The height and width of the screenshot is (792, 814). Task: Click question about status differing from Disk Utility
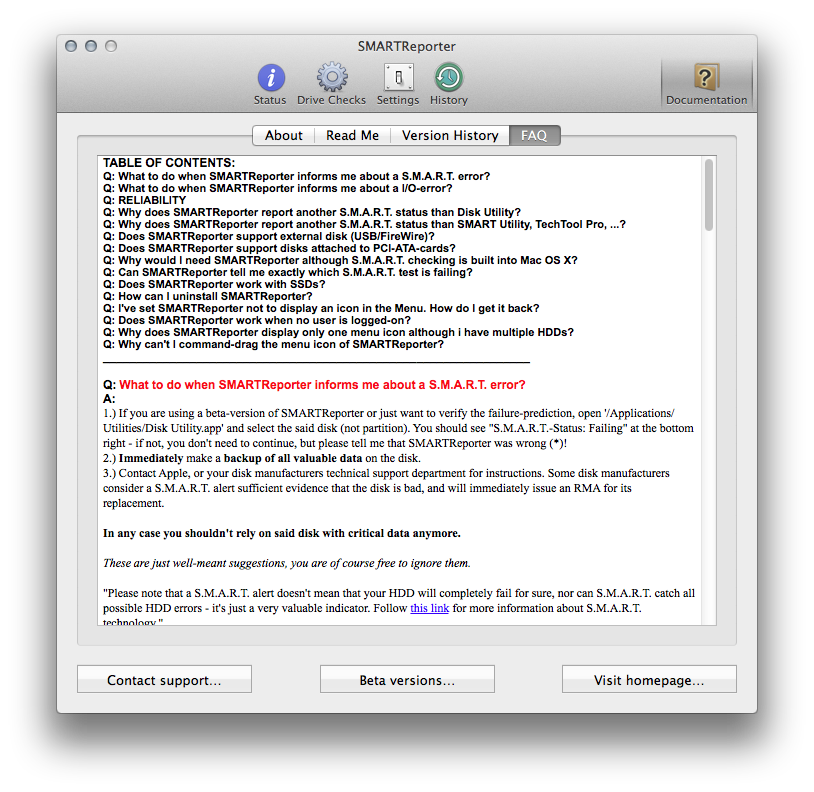pyautogui.click(x=311, y=212)
